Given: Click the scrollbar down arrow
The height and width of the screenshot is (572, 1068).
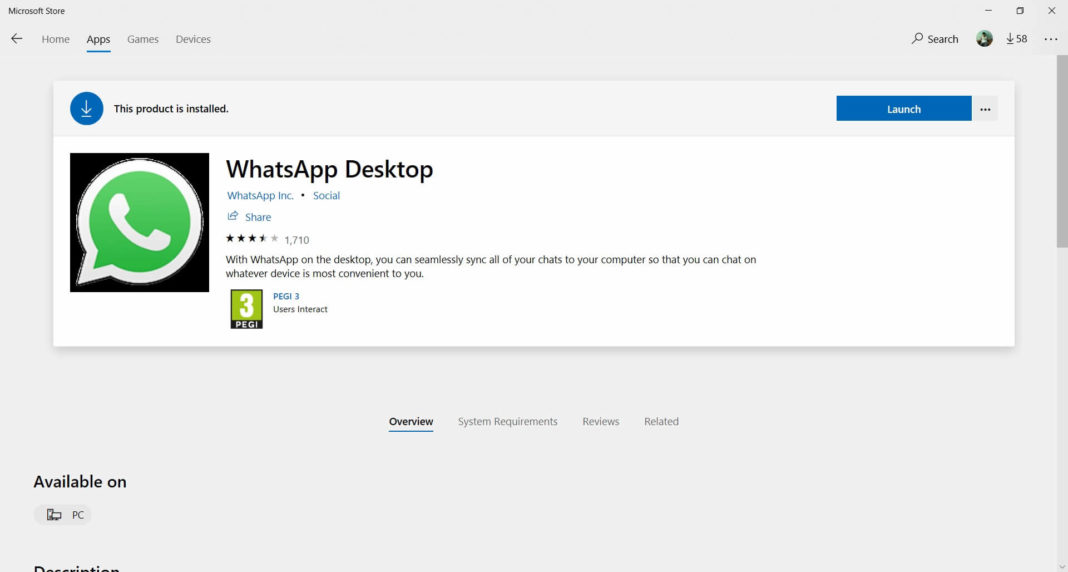Looking at the screenshot, I should coord(1062,567).
